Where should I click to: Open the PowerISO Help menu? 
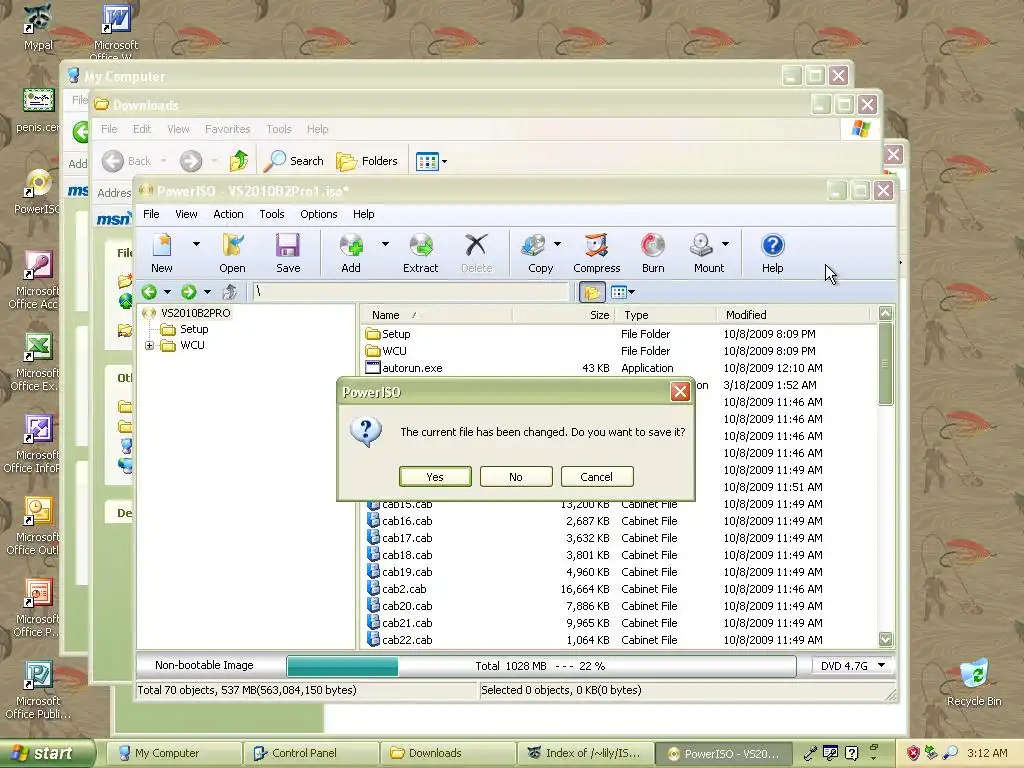click(x=364, y=214)
